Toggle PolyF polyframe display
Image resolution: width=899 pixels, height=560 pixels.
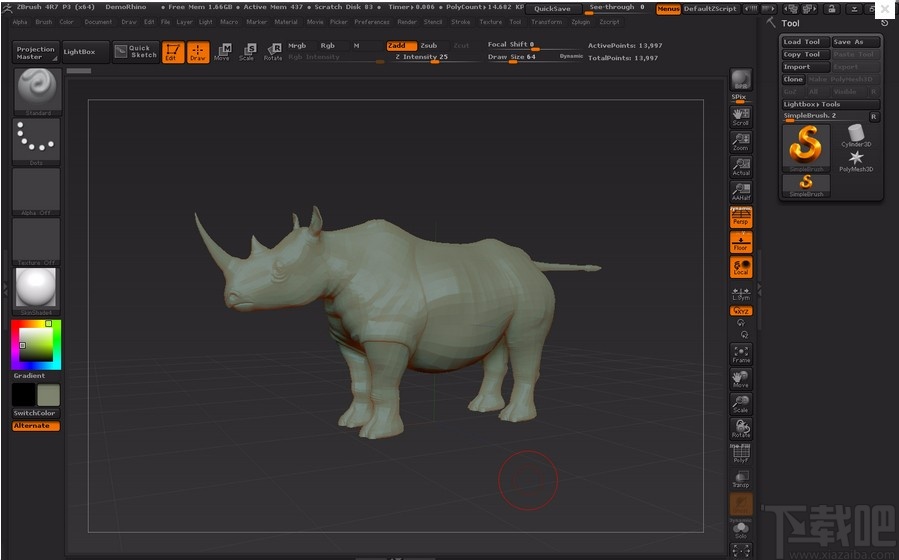pos(741,453)
